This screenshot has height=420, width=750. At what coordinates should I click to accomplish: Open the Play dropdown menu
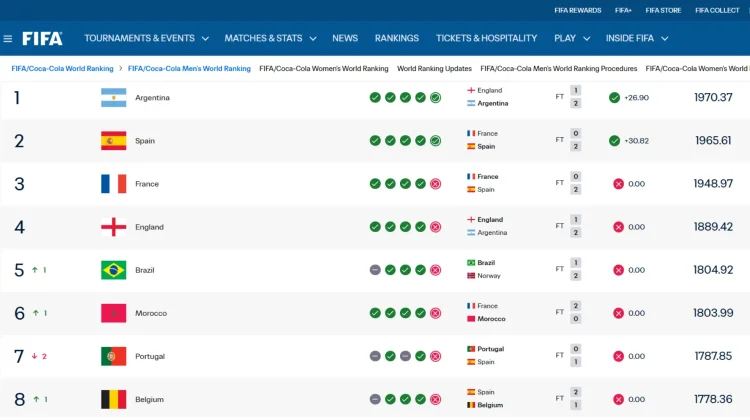(x=572, y=38)
